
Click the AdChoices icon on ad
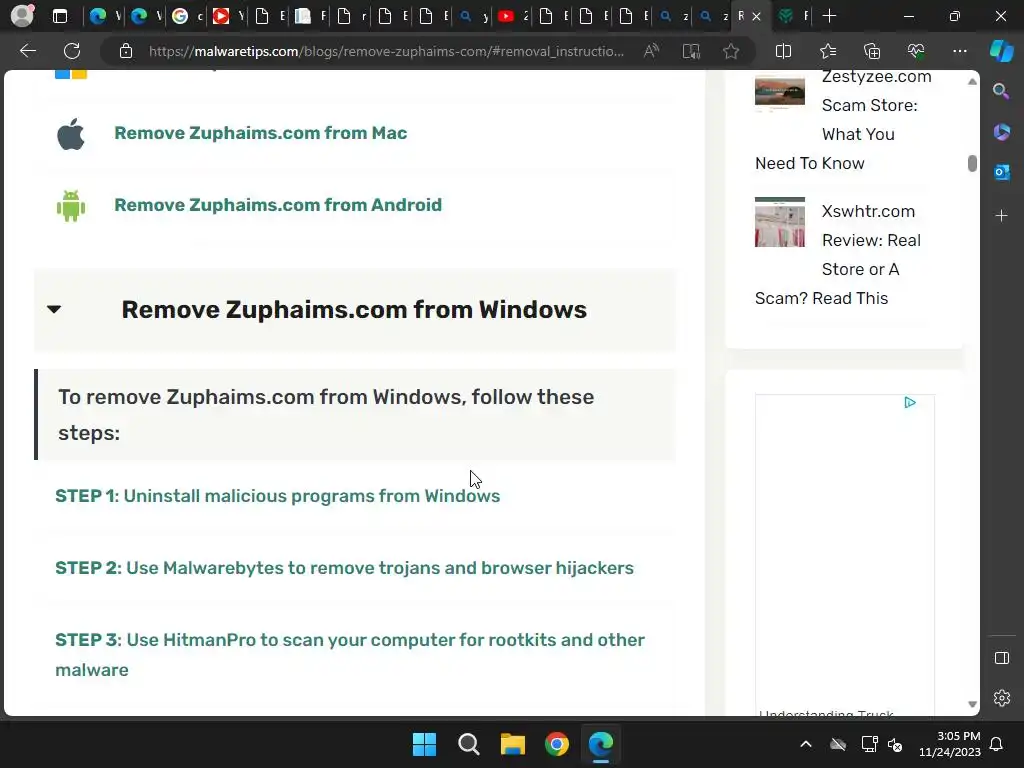[x=910, y=402]
